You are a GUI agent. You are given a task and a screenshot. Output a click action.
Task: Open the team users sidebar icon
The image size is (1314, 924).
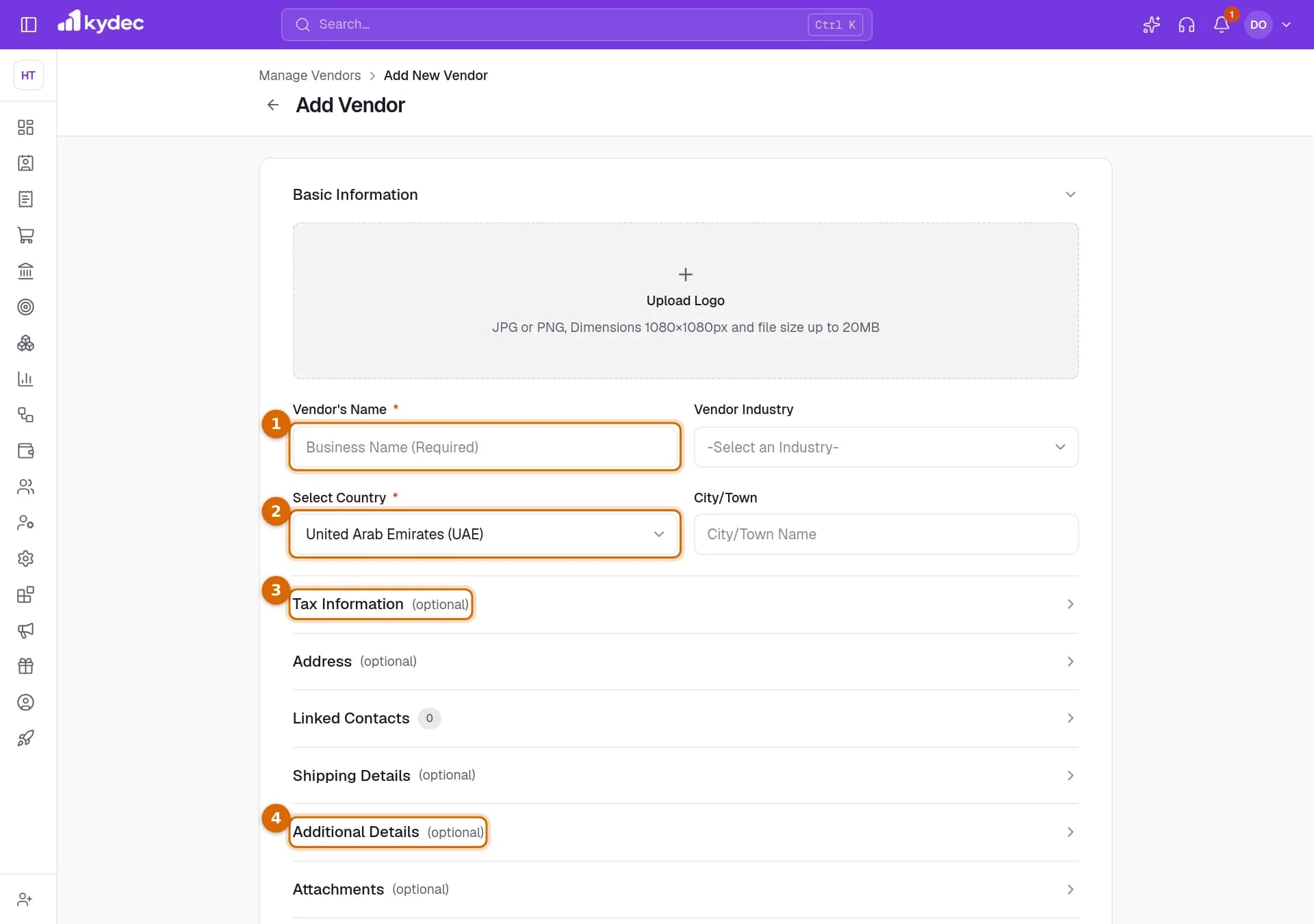click(26, 487)
